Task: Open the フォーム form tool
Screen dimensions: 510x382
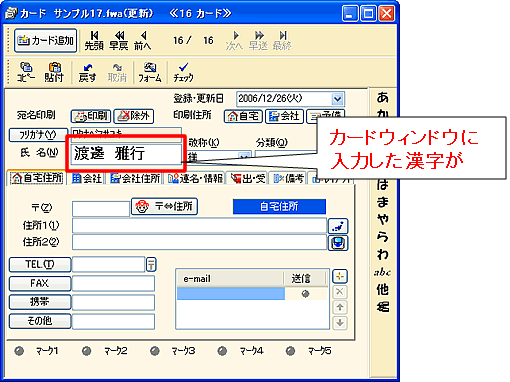Action: tap(150, 72)
